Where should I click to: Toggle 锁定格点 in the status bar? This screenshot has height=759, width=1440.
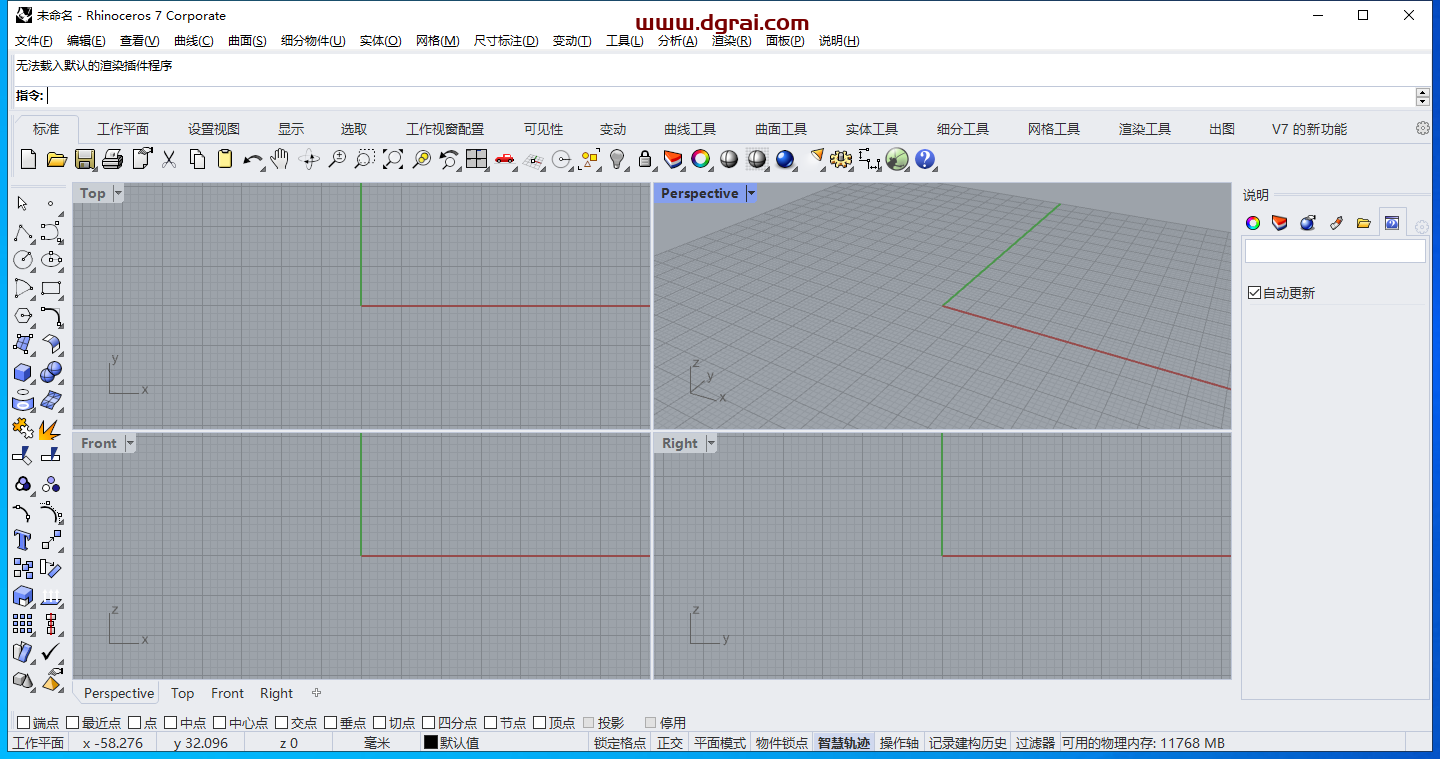click(619, 743)
